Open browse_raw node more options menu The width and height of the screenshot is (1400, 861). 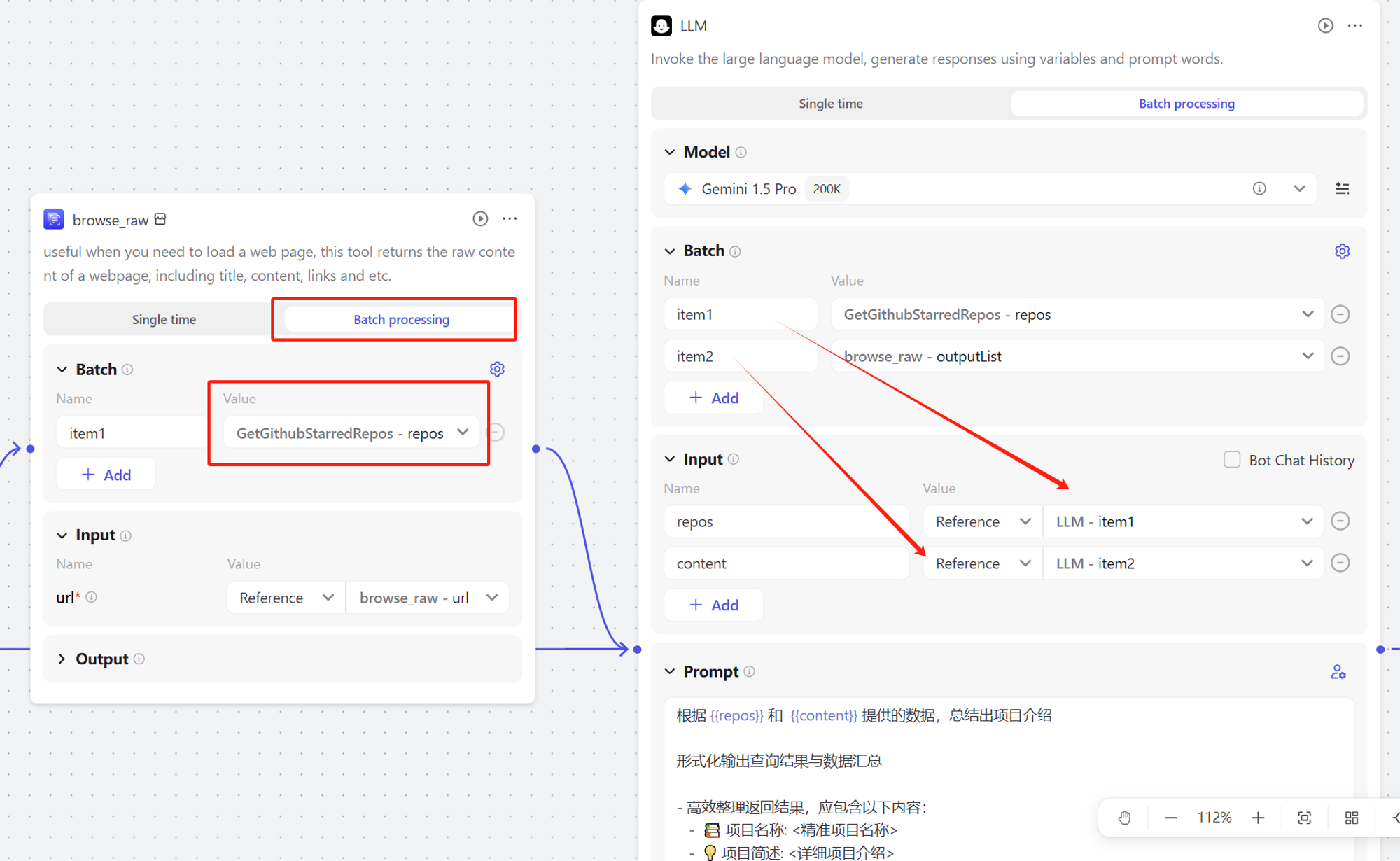(510, 218)
